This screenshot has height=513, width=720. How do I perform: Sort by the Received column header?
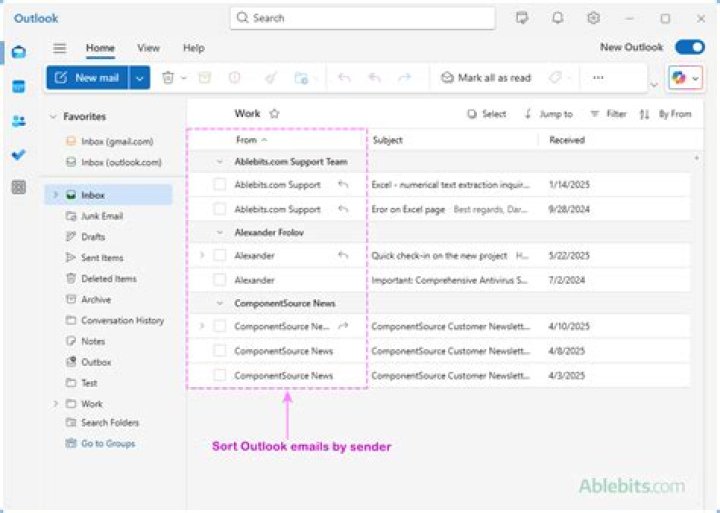point(567,140)
